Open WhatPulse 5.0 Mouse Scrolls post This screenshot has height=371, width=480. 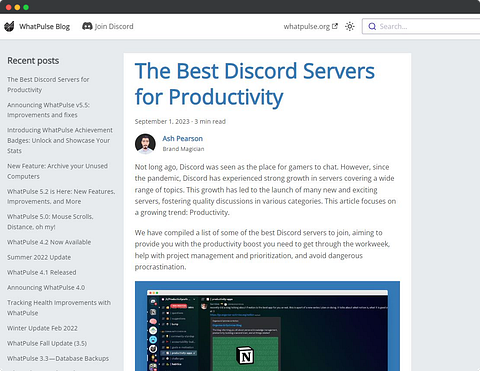point(50,222)
